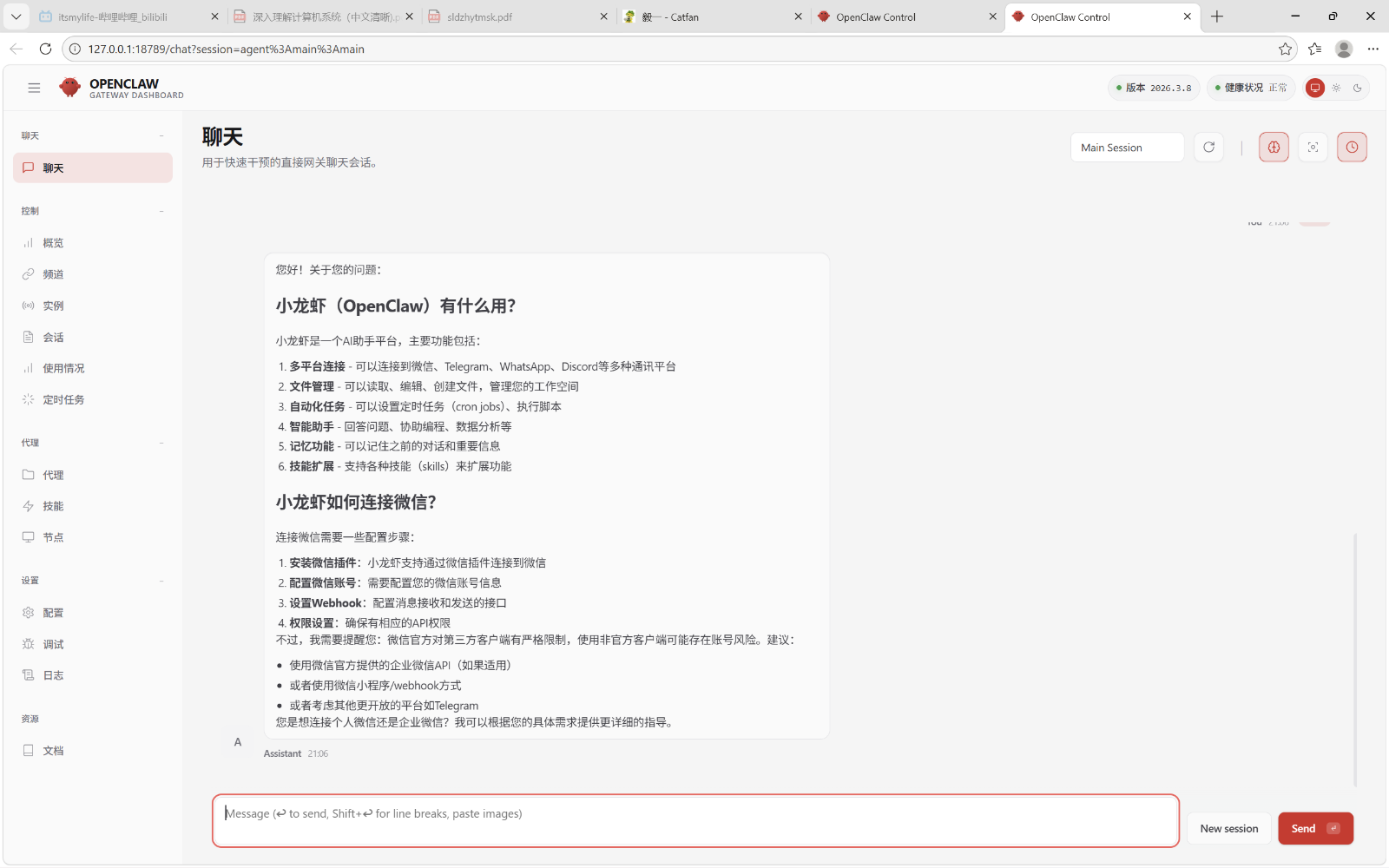Viewport: 1389px width, 868px height.
Task: Click the 健康状况 health status pill
Action: pyautogui.click(x=1251, y=88)
